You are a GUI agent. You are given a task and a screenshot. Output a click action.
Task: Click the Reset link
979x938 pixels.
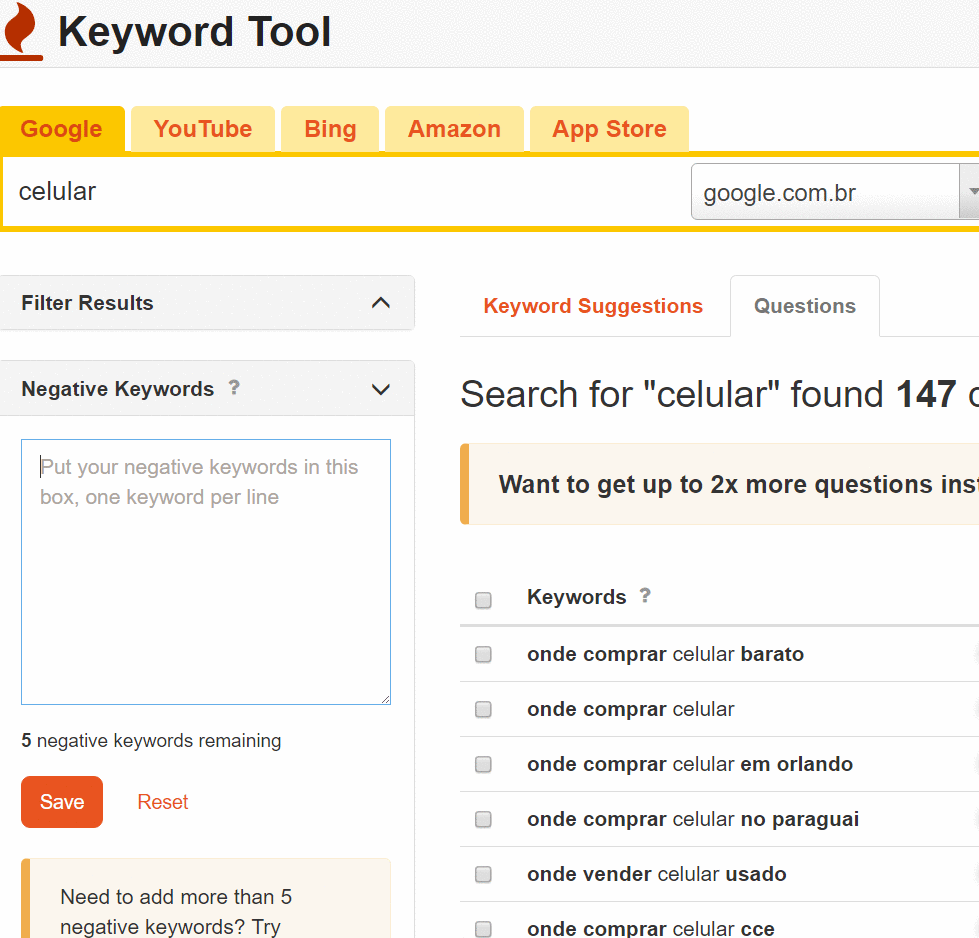pyautogui.click(x=162, y=802)
